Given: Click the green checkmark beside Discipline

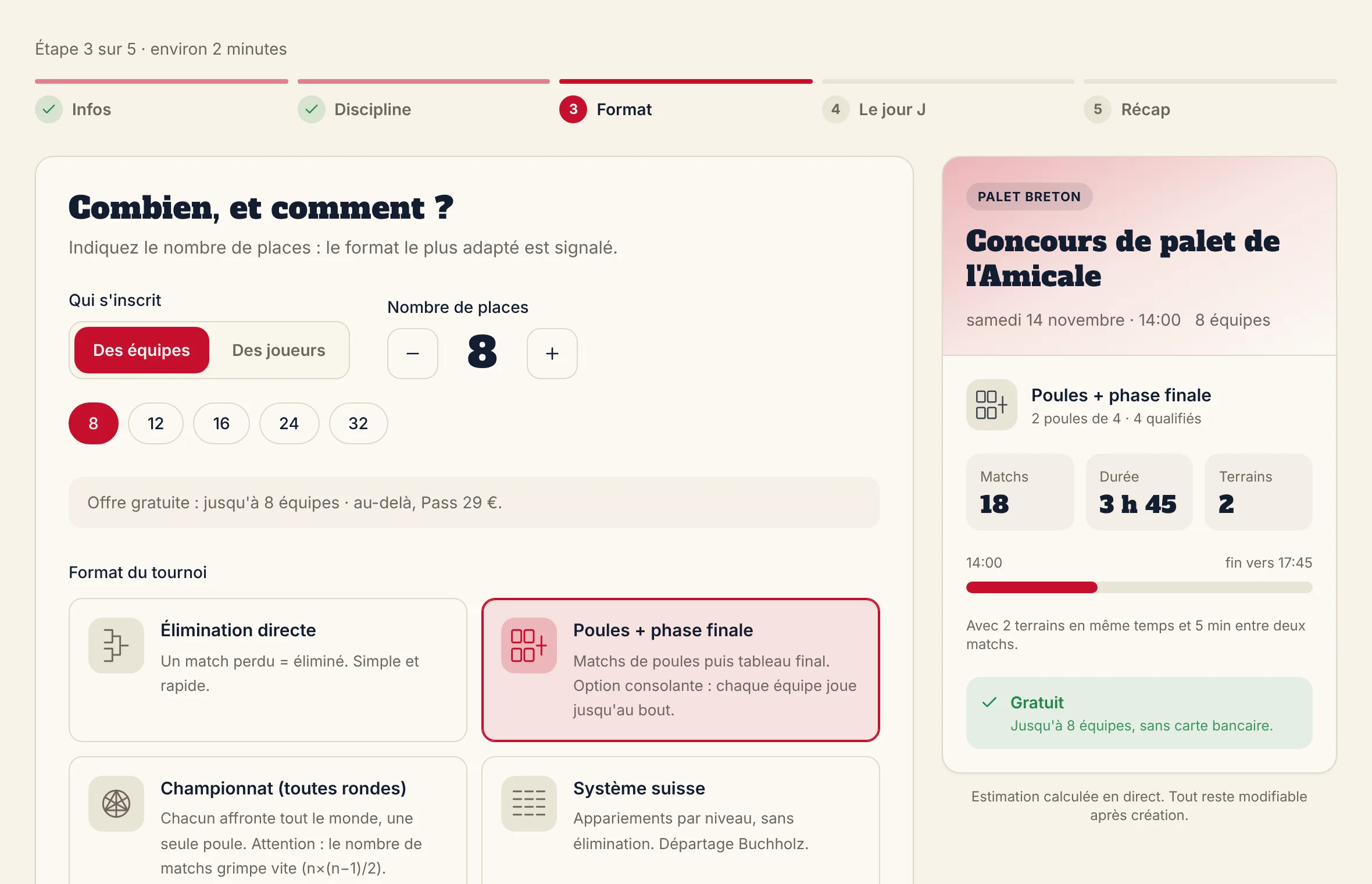Looking at the screenshot, I should pos(312,109).
